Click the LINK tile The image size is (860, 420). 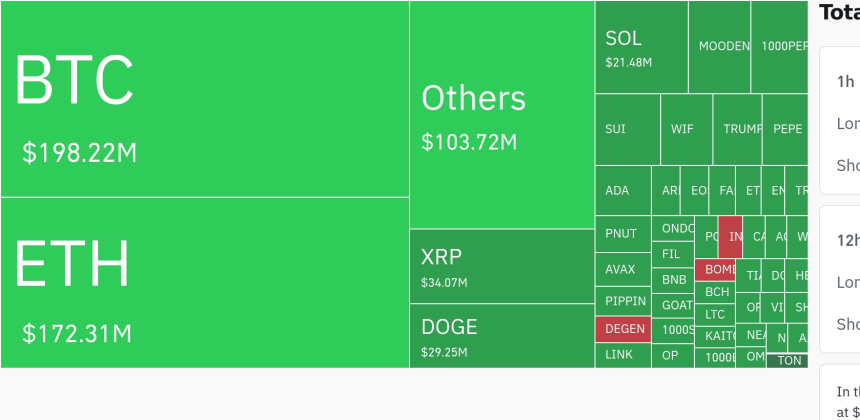tap(623, 355)
